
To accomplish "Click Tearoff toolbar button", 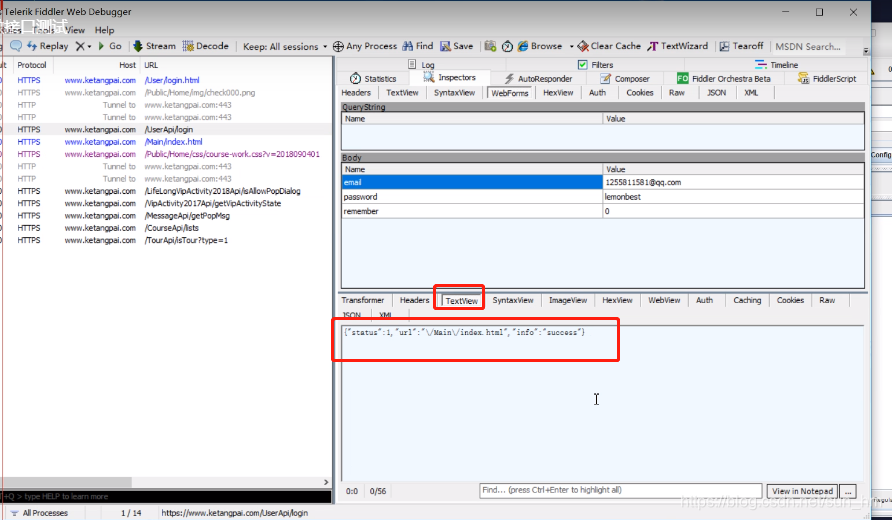I will (741, 46).
